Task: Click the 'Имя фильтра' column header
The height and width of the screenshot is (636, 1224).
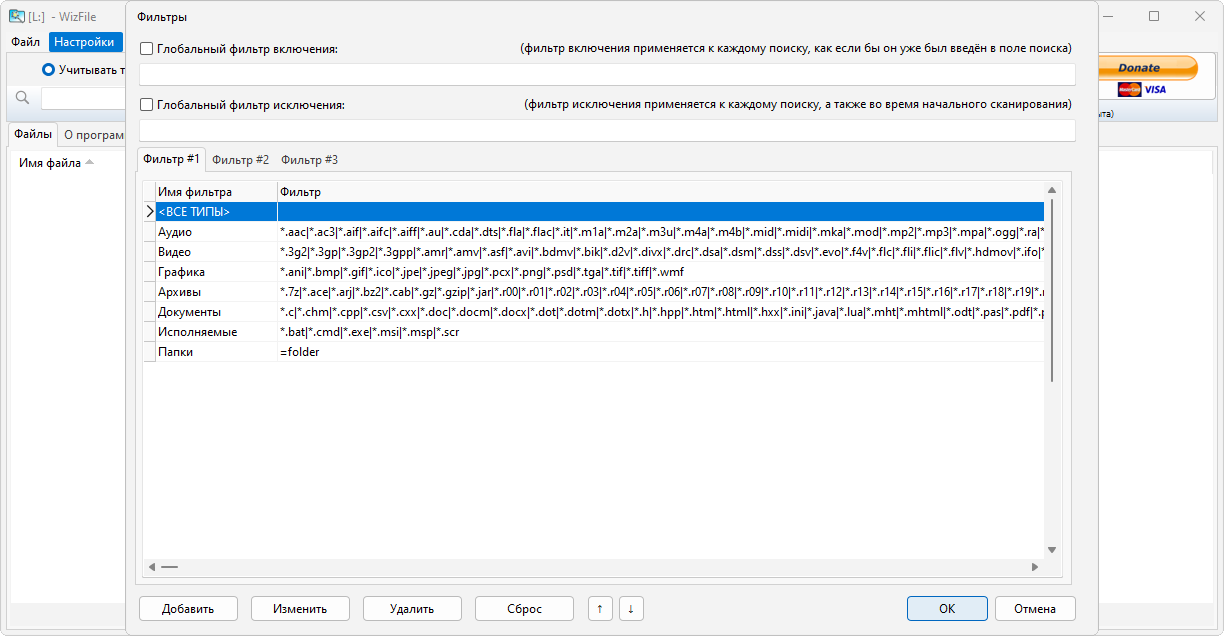Action: [x=216, y=191]
